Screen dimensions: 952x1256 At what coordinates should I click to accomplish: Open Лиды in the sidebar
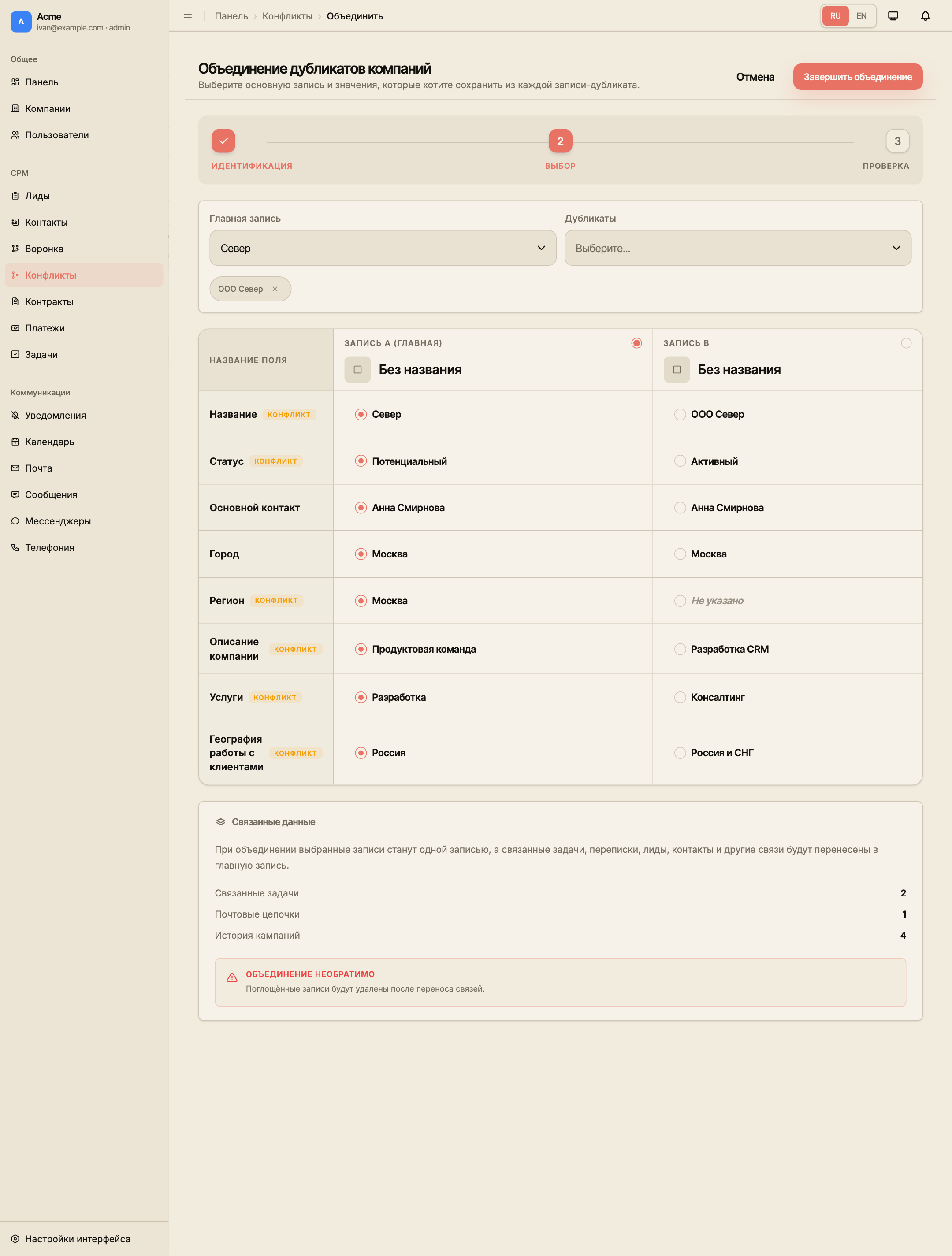[x=84, y=196]
